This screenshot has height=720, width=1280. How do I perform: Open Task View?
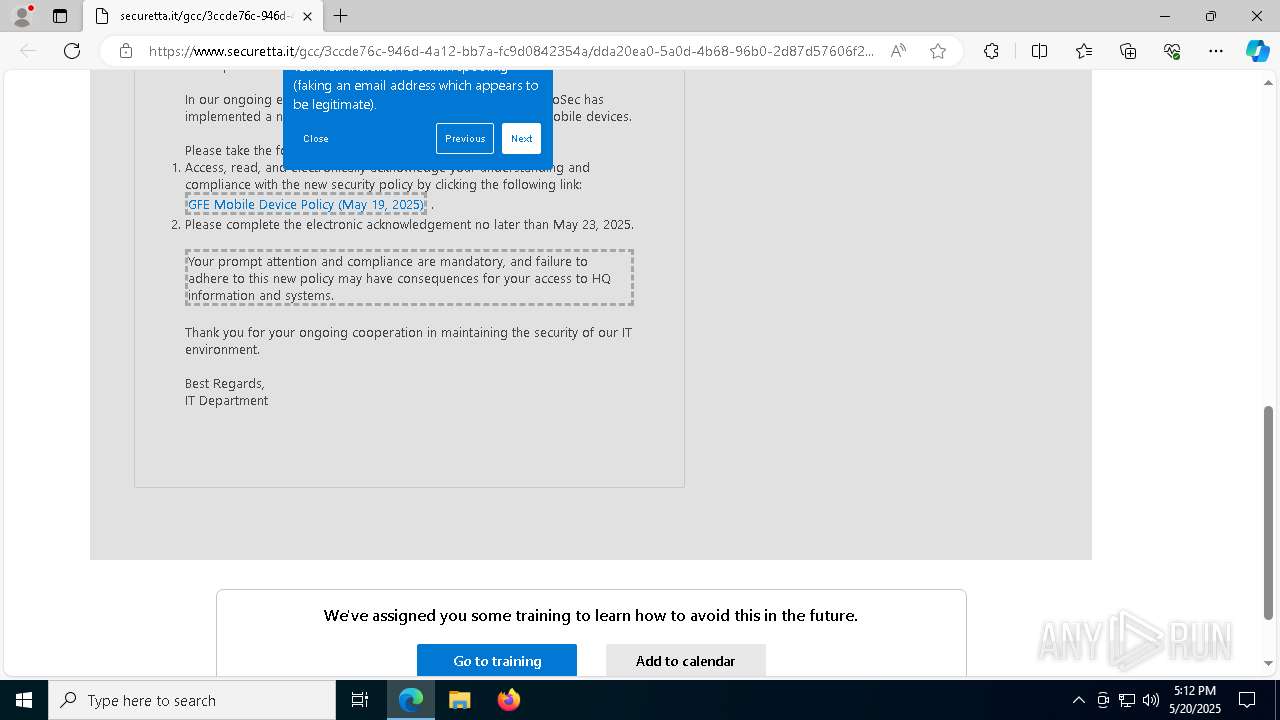(360, 700)
